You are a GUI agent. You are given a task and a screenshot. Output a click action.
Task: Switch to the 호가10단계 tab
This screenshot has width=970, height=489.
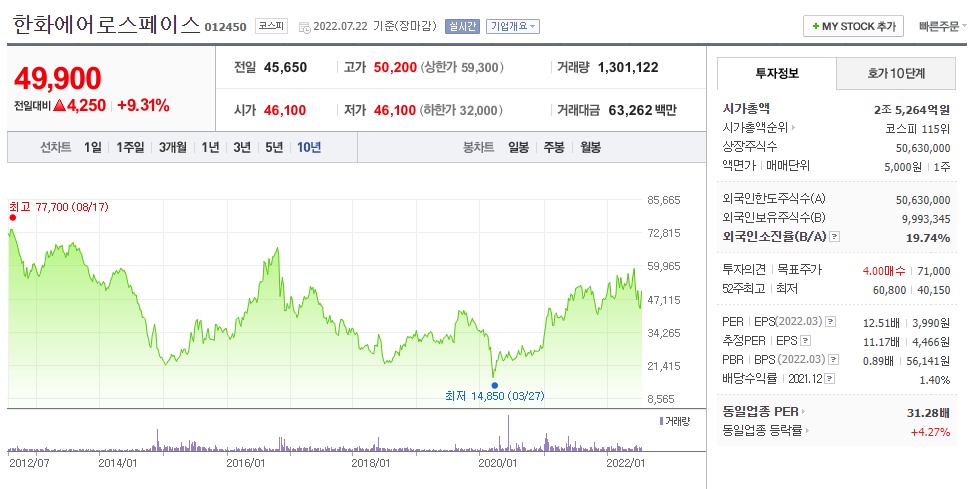click(x=896, y=74)
